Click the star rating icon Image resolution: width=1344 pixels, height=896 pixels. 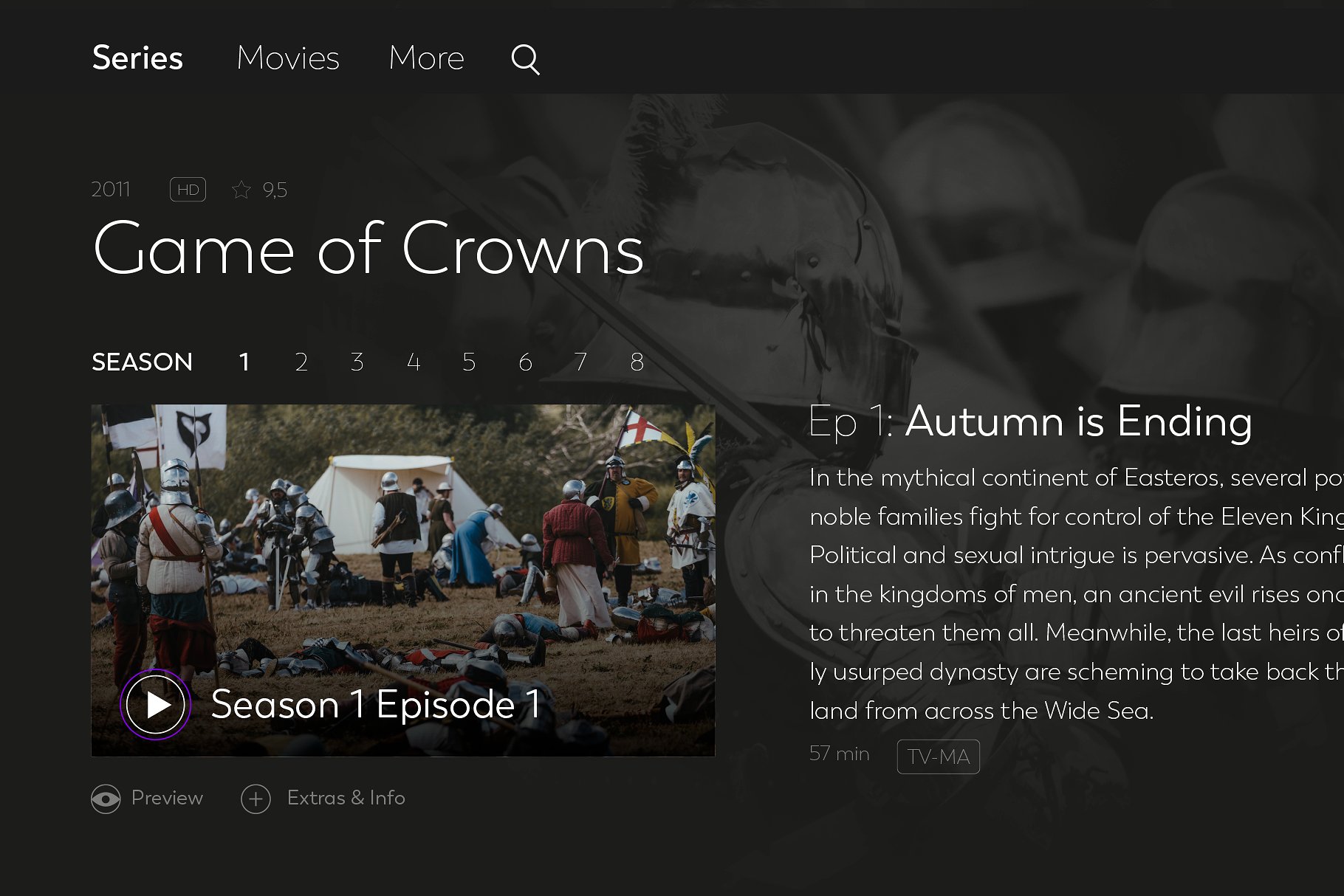[x=241, y=190]
